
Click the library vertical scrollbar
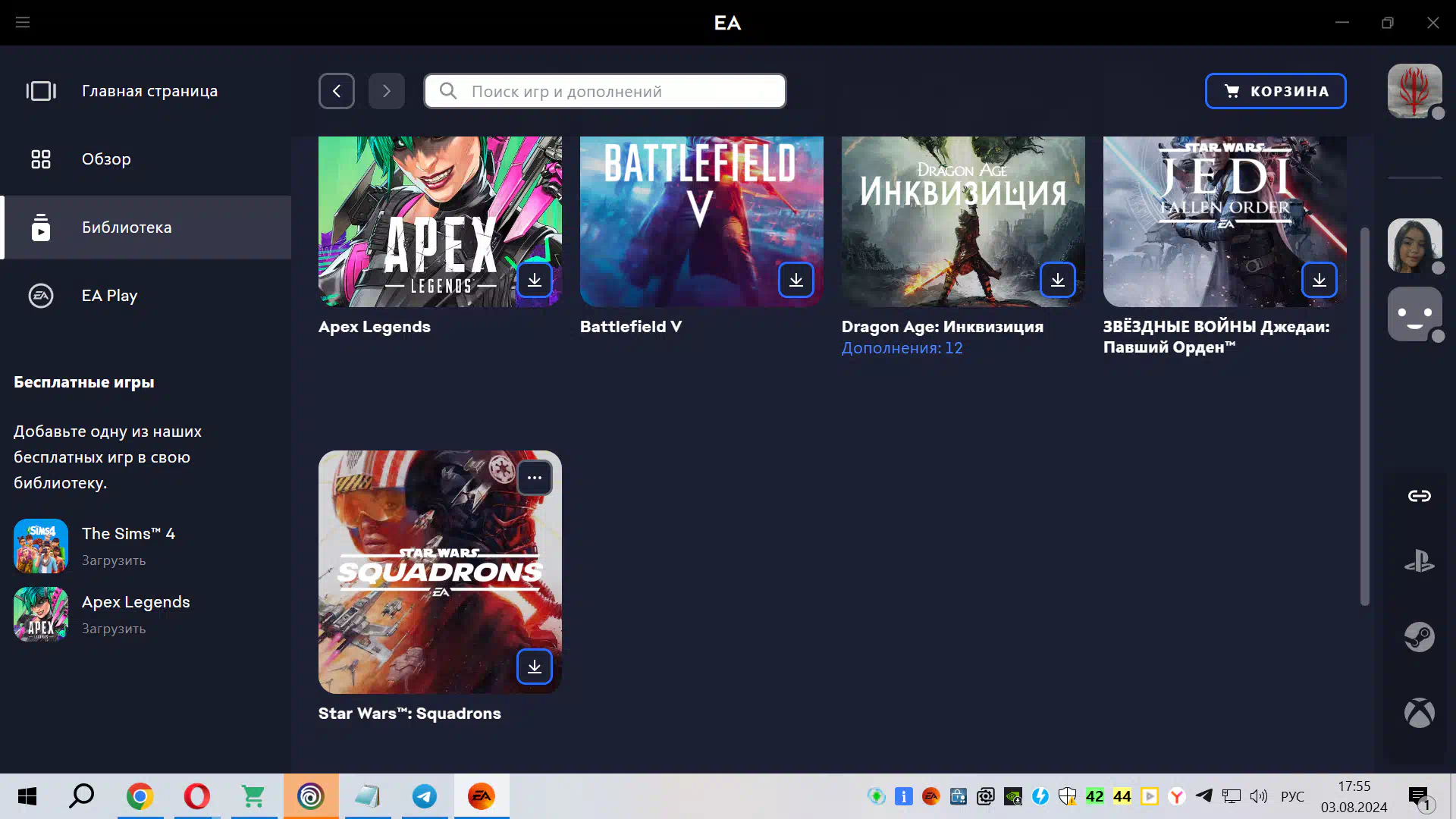point(1365,416)
